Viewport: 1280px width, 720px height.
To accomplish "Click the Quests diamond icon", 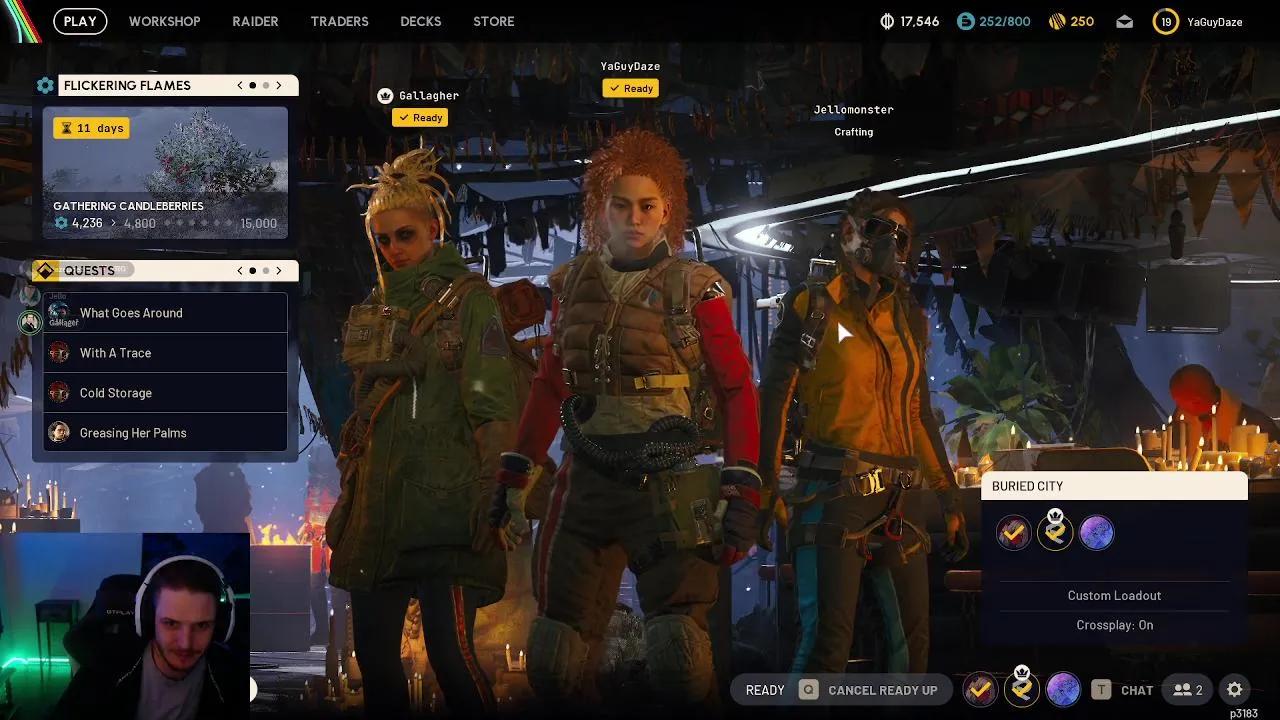I will tap(44, 271).
